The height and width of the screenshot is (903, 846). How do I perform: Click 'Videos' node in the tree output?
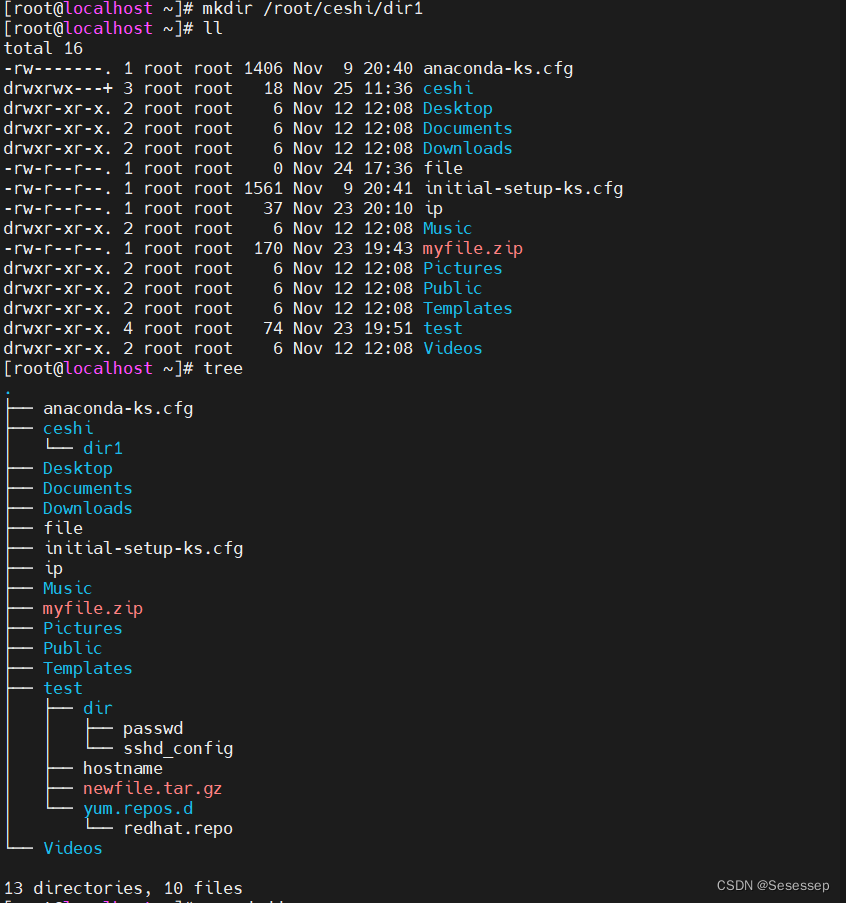[73, 849]
